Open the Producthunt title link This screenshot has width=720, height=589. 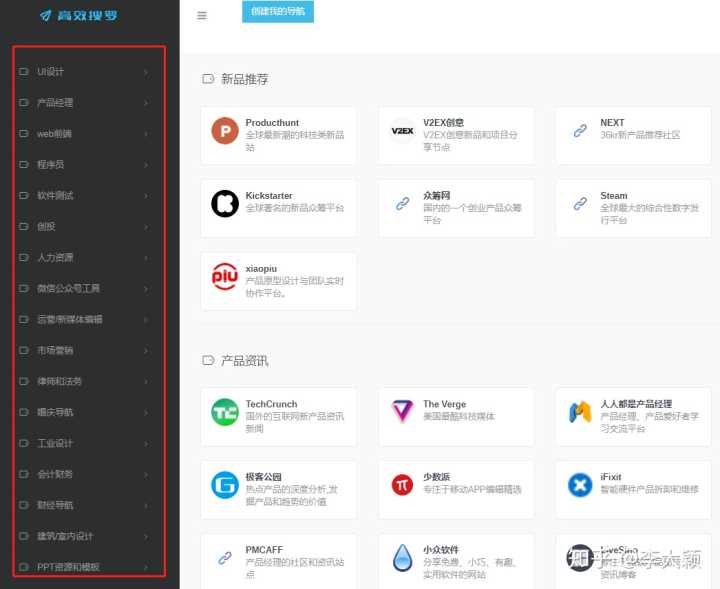tap(272, 123)
